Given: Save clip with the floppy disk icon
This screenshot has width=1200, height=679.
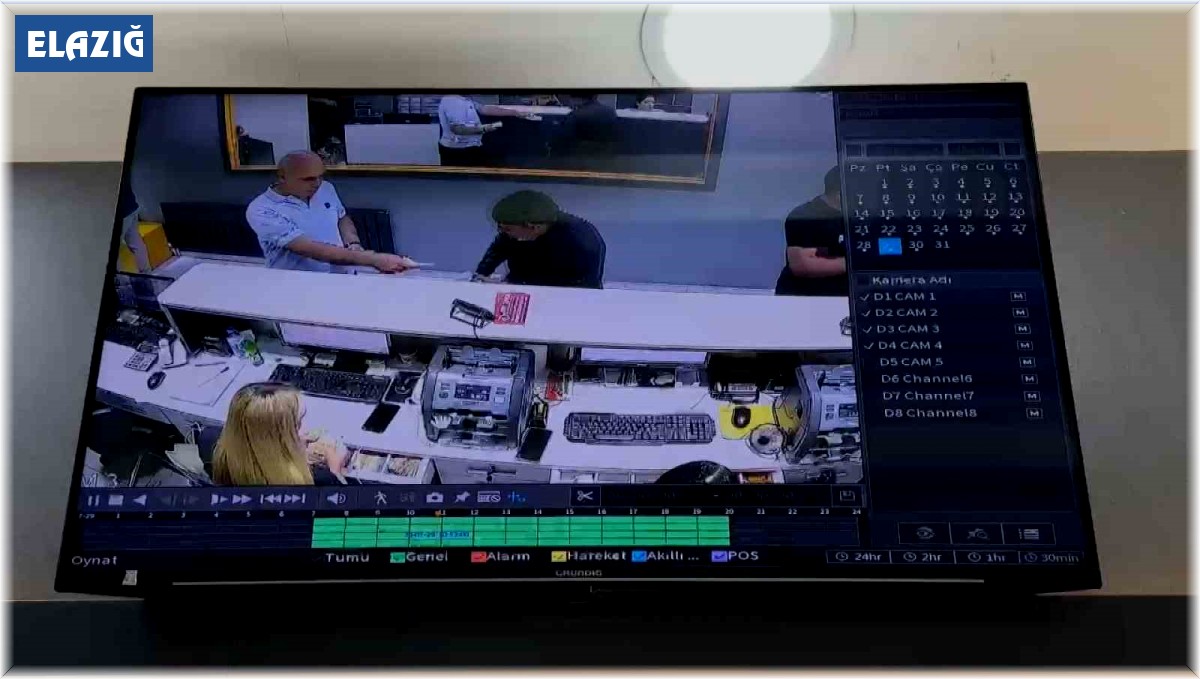Looking at the screenshot, I should tap(846, 496).
